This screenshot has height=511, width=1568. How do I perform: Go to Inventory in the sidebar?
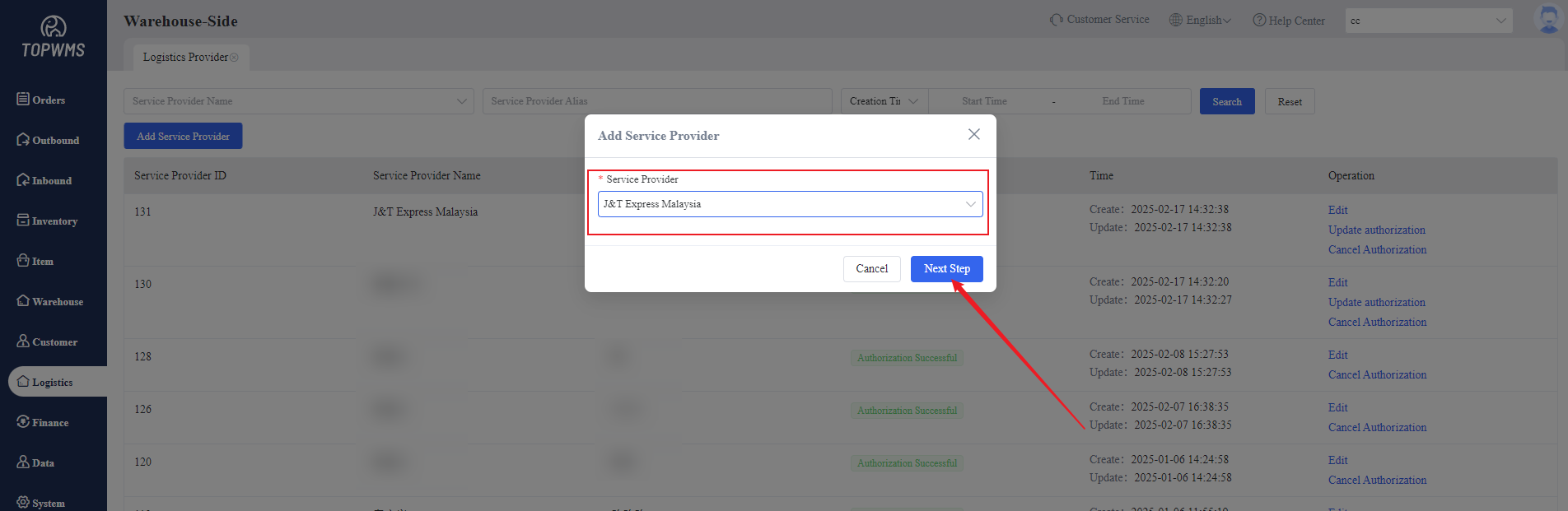click(x=47, y=221)
